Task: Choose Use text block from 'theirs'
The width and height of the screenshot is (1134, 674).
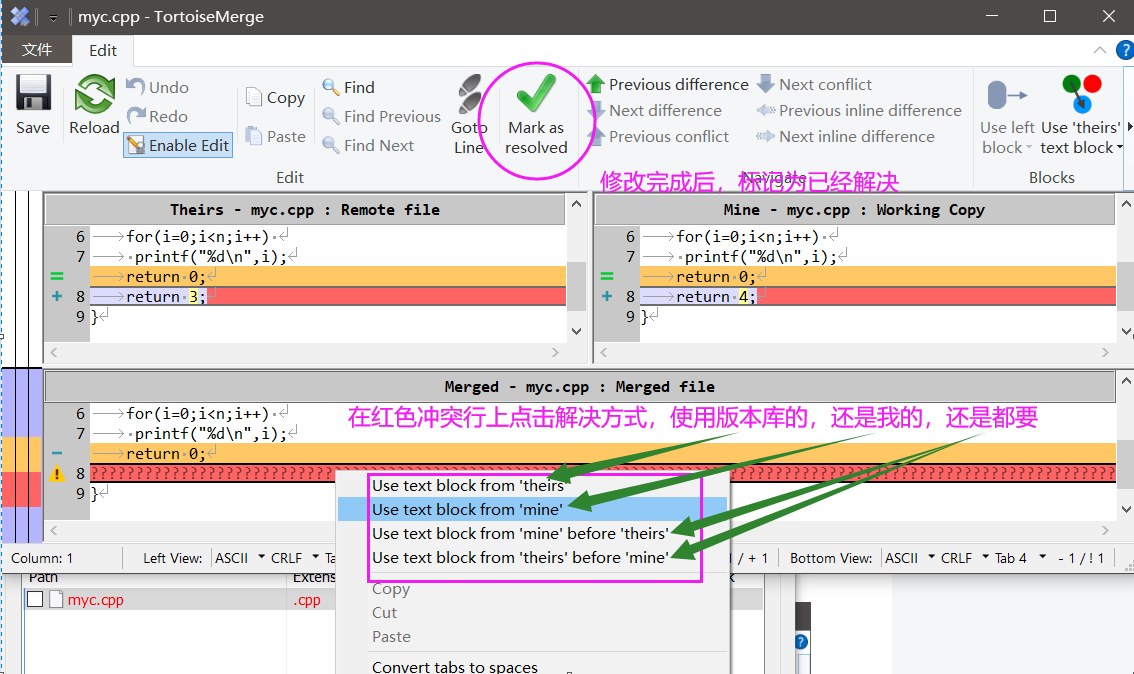Action: coord(533,485)
